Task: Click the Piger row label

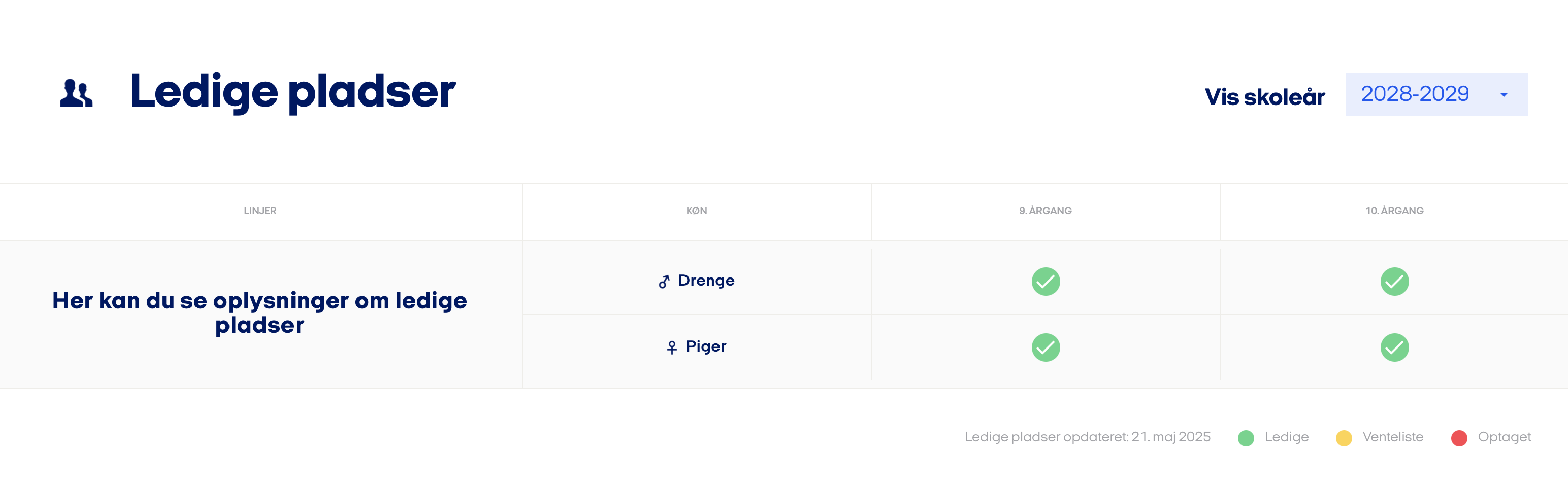Action: click(x=705, y=346)
